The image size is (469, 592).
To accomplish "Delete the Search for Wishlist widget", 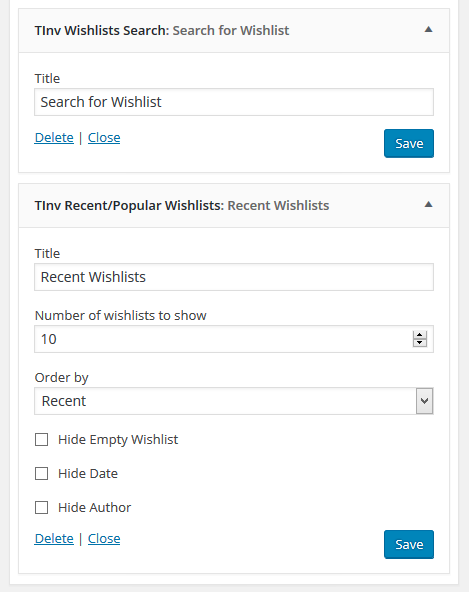I will pos(54,137).
